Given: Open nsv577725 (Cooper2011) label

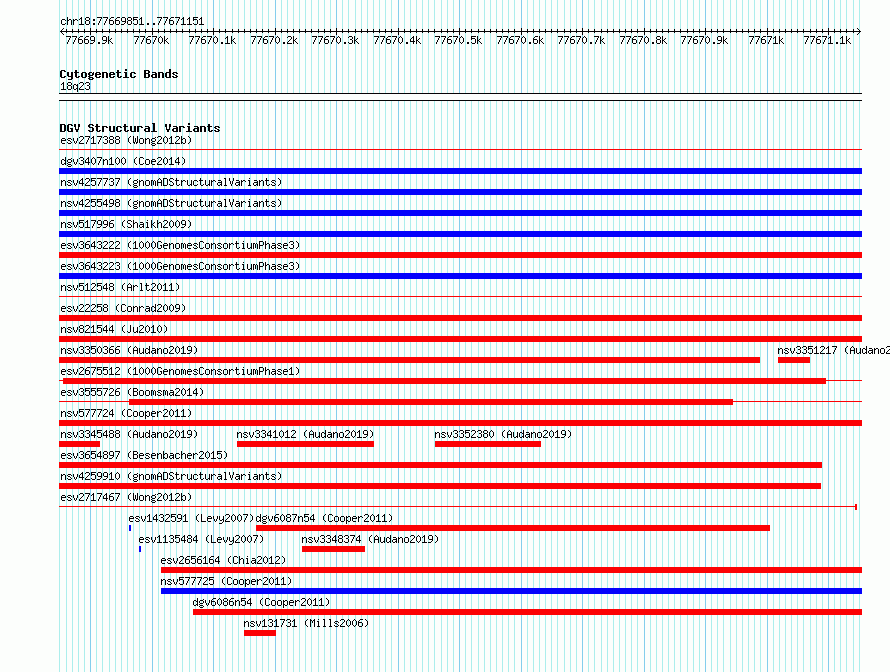Looking at the screenshot, I should (226, 581).
